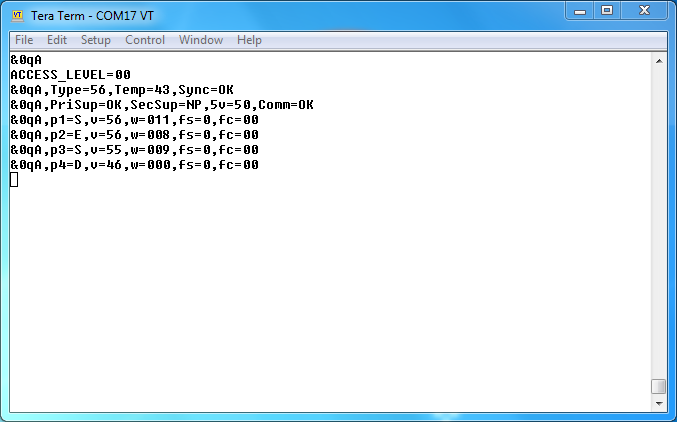Maximize the Tera Term window
677x422 pixels.
[x=607, y=11]
